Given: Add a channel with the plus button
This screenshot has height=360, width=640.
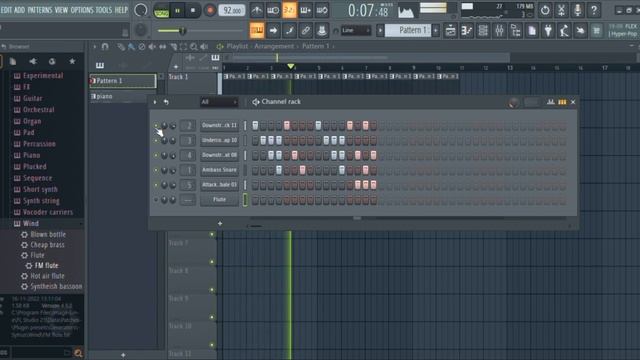Looking at the screenshot, I should 220,223.
